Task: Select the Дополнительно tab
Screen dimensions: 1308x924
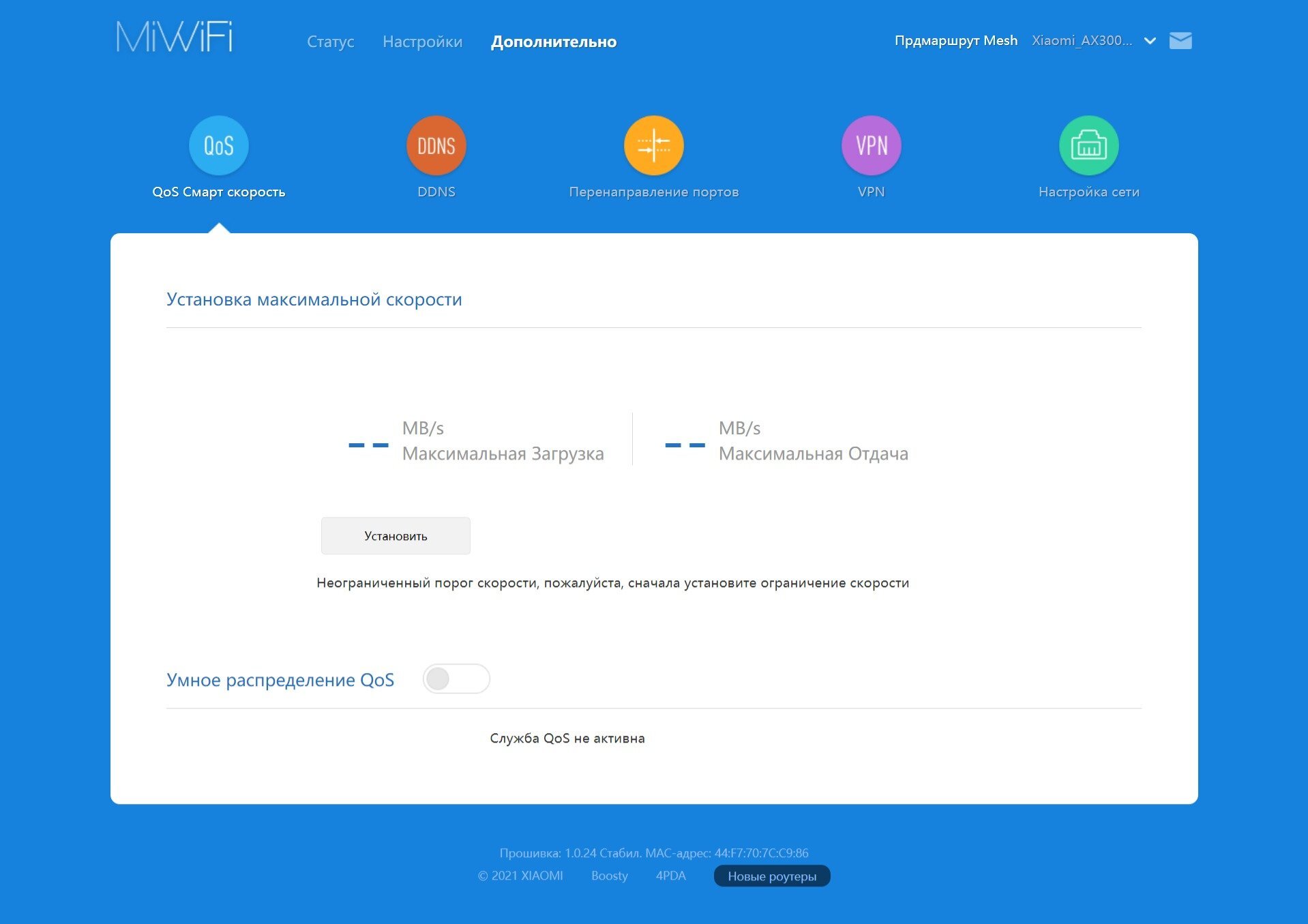Action: click(x=553, y=42)
